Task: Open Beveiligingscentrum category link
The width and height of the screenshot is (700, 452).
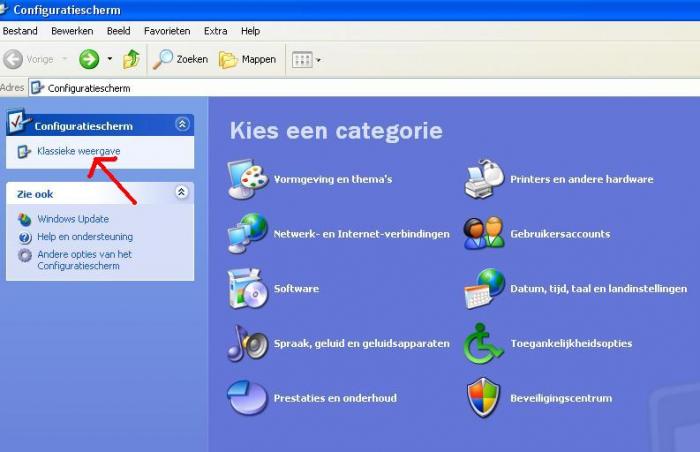Action: [x=561, y=398]
